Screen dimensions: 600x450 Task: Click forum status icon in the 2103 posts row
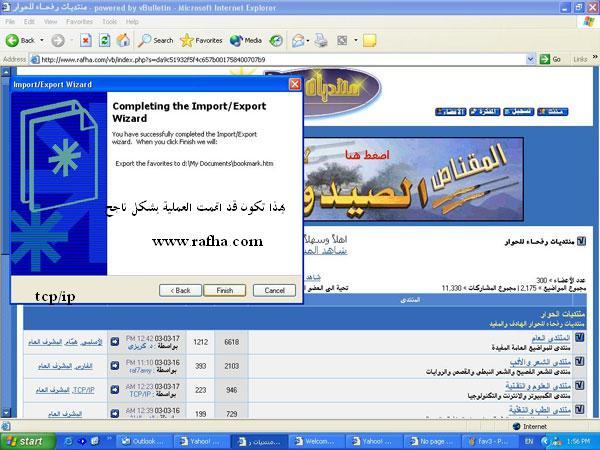(x=580, y=361)
